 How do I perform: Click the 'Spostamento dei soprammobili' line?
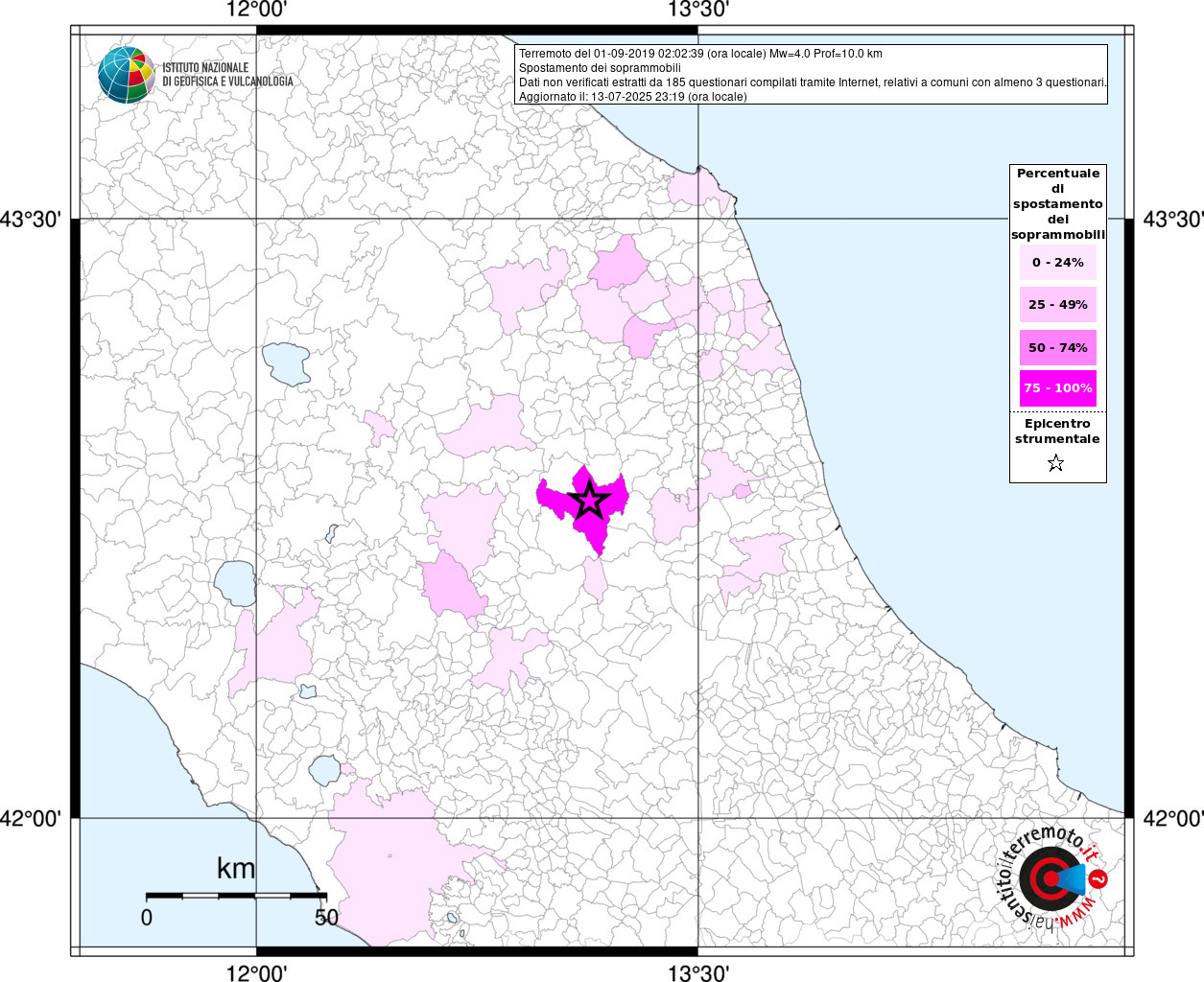pyautogui.click(x=600, y=68)
